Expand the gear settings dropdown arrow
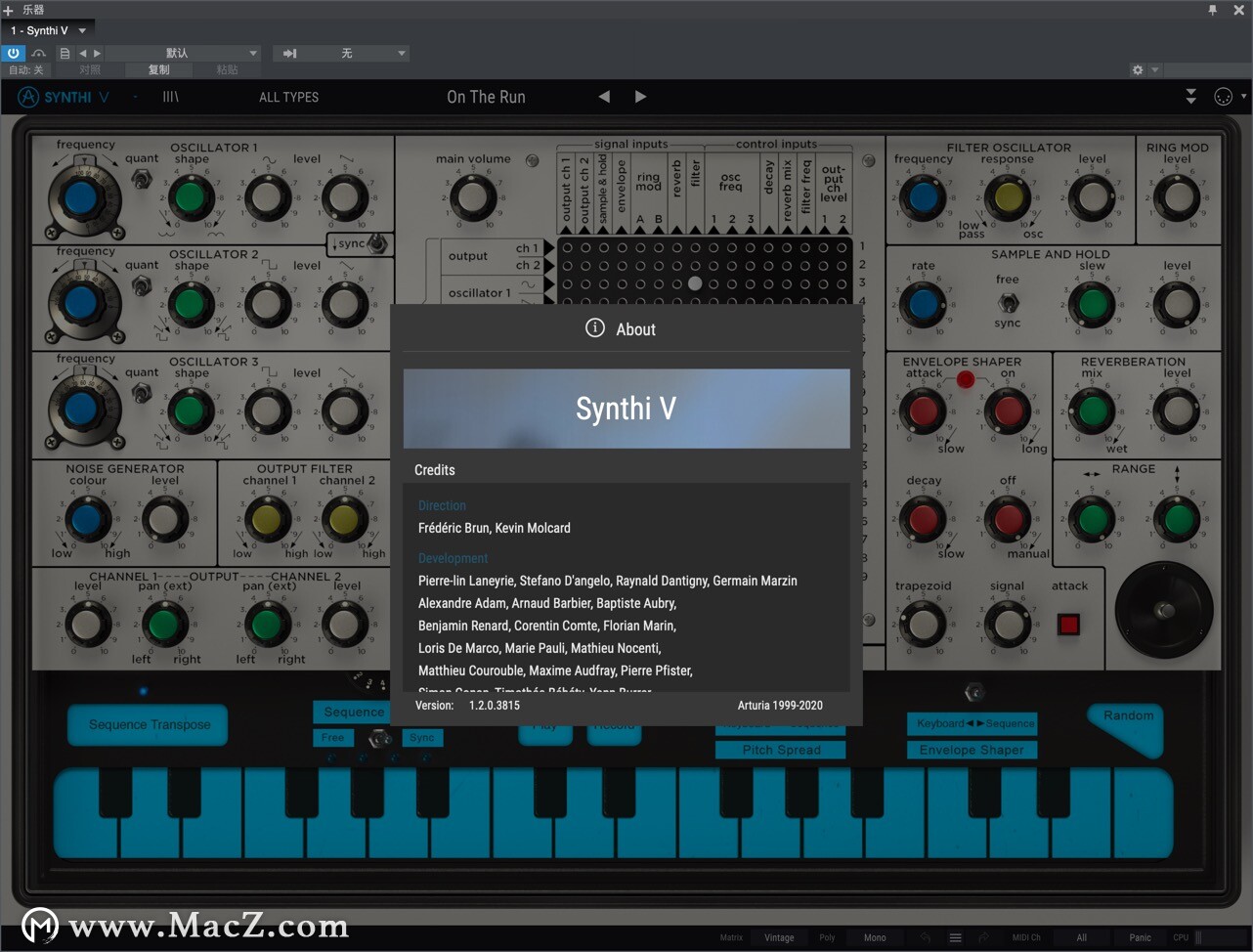Image resolution: width=1253 pixels, height=952 pixels. pyautogui.click(x=1155, y=70)
